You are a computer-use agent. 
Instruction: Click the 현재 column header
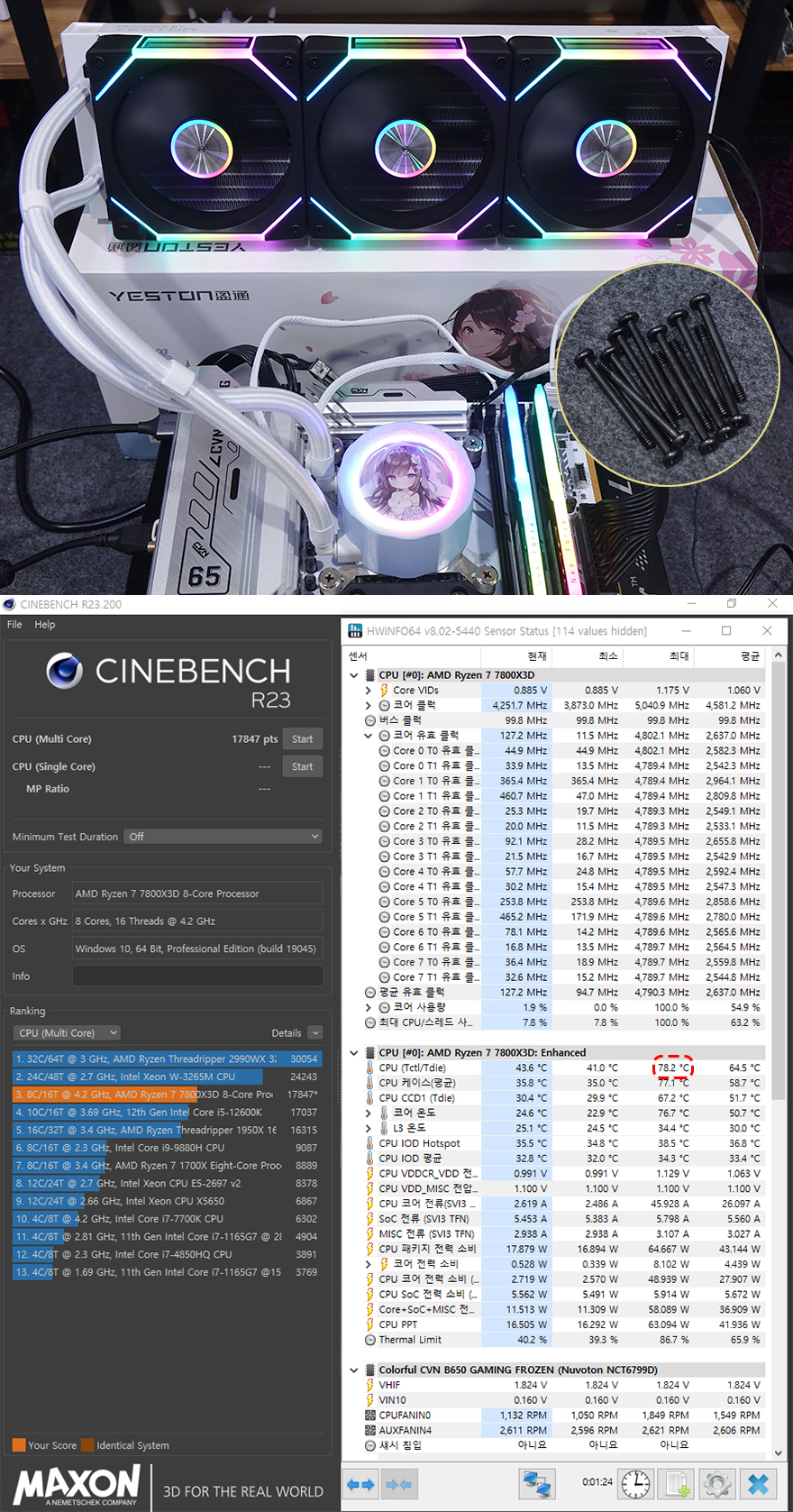pos(538,656)
